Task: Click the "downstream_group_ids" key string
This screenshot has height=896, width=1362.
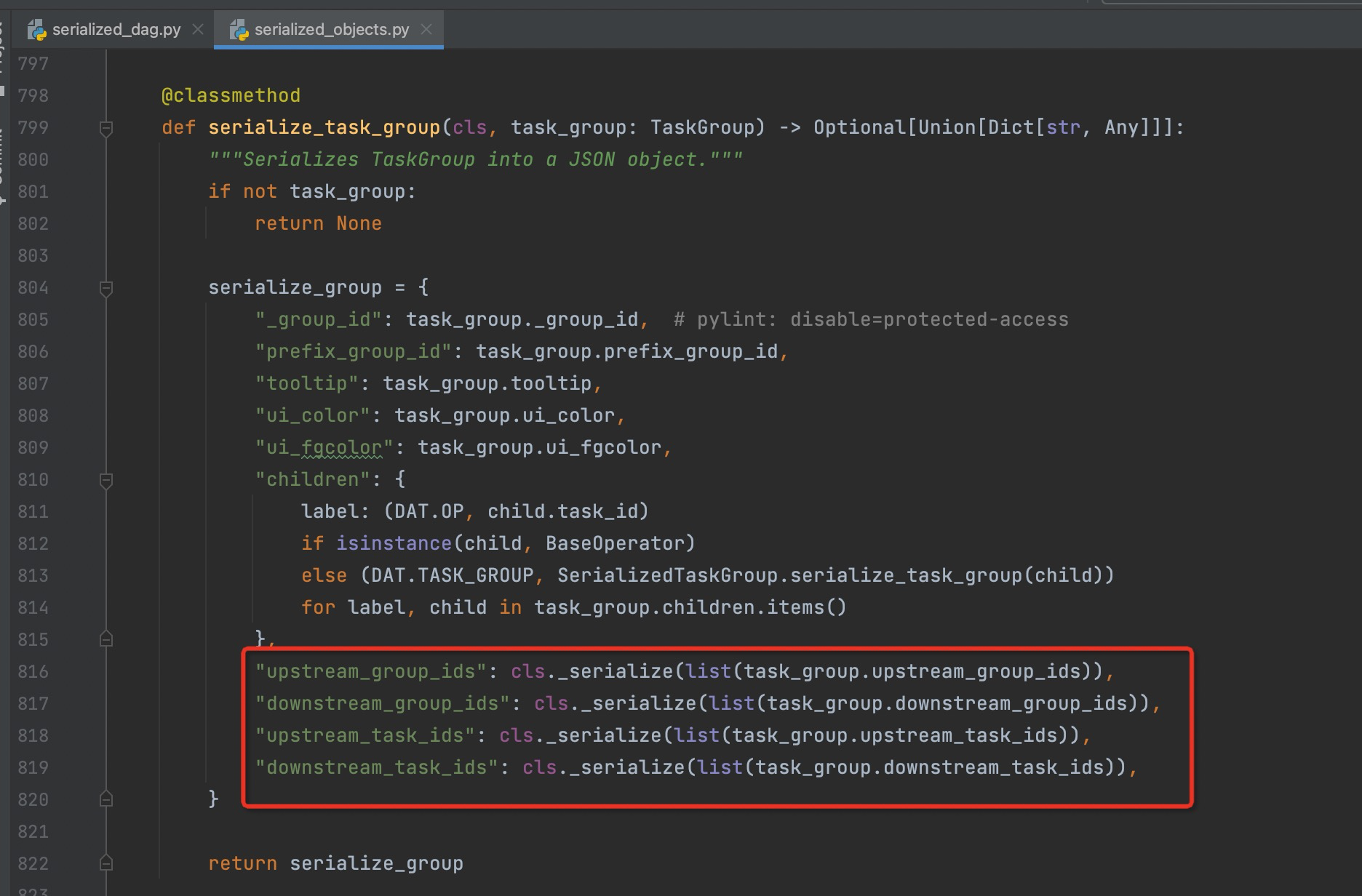Action: pos(382,703)
